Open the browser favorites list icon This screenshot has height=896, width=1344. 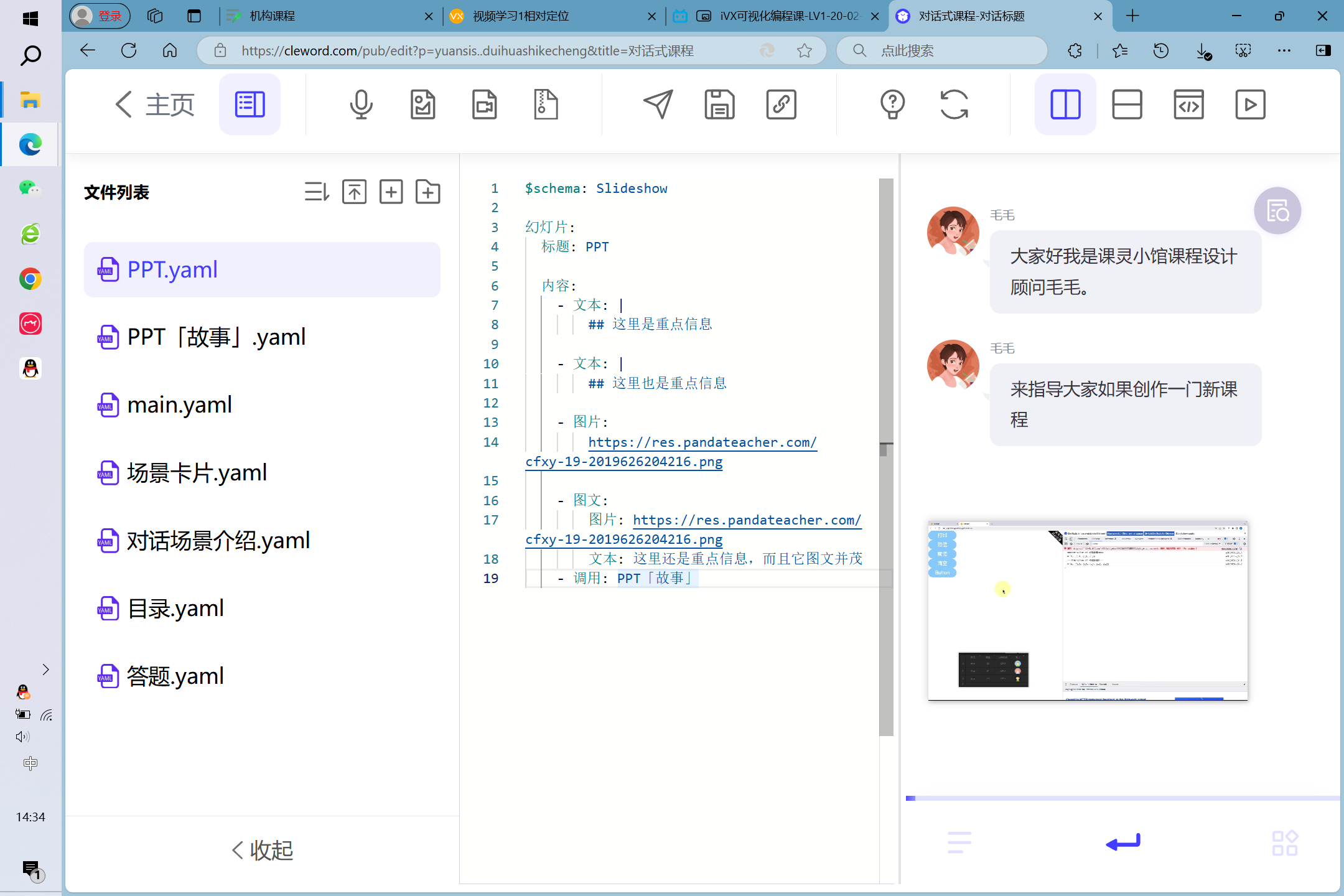click(1119, 50)
